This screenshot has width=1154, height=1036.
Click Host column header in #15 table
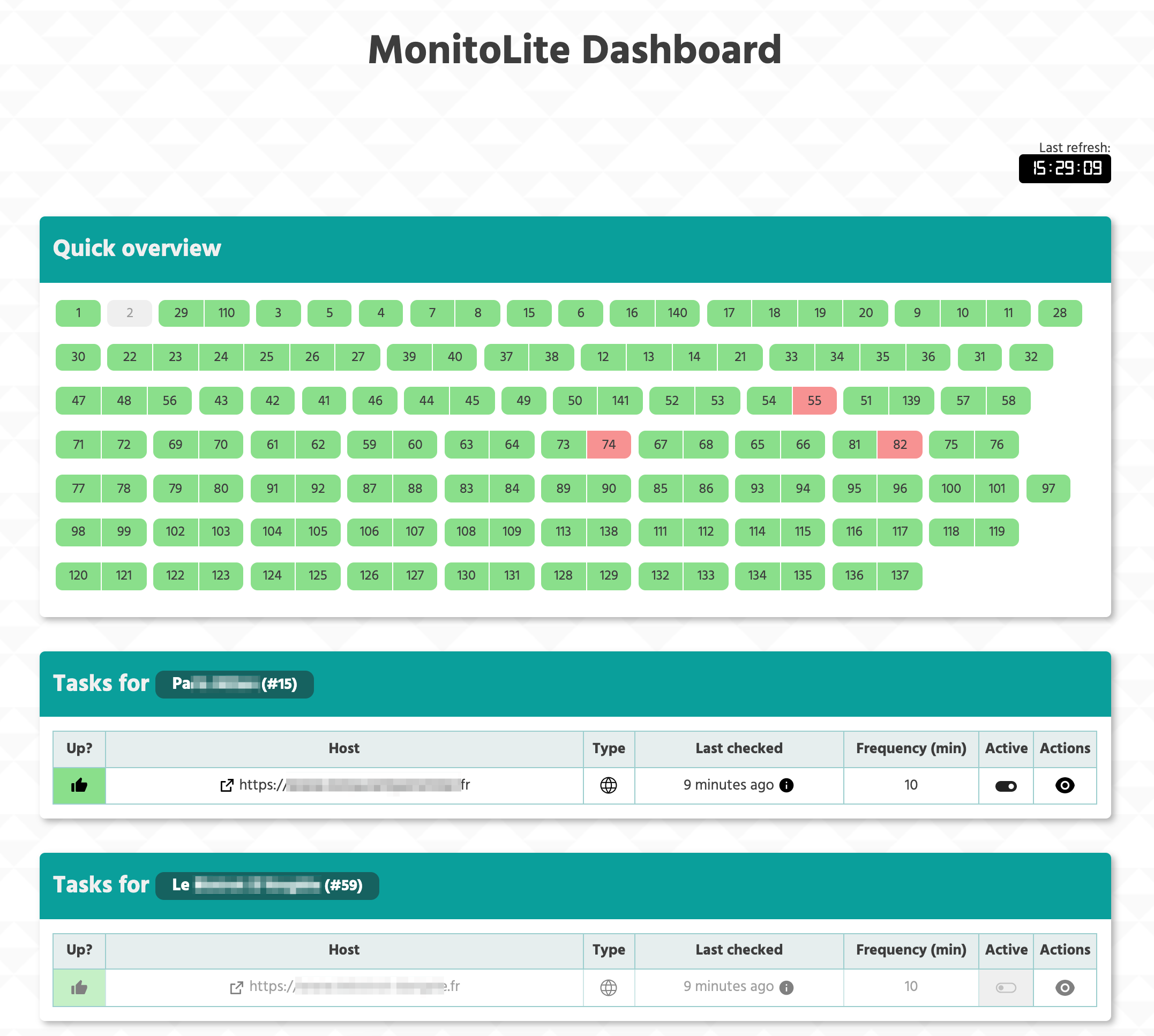tap(344, 748)
